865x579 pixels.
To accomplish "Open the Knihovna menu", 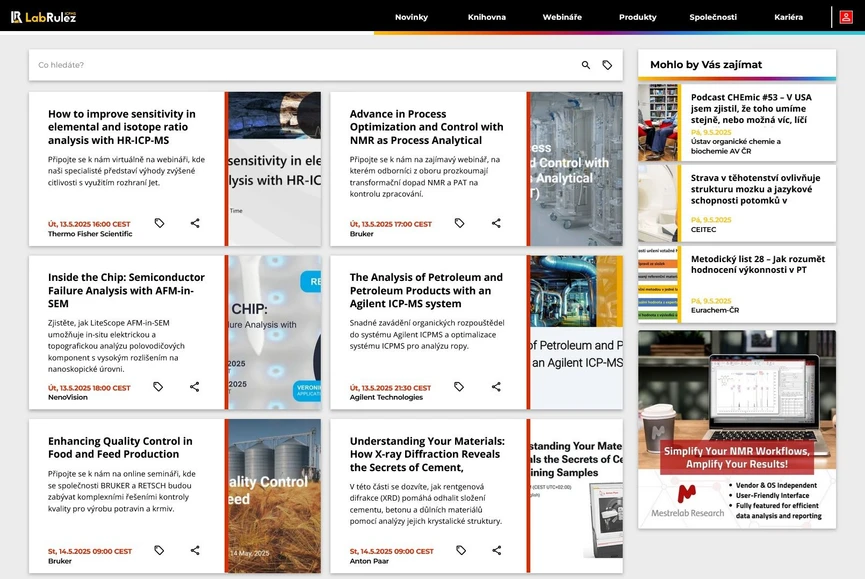I will (x=487, y=17).
